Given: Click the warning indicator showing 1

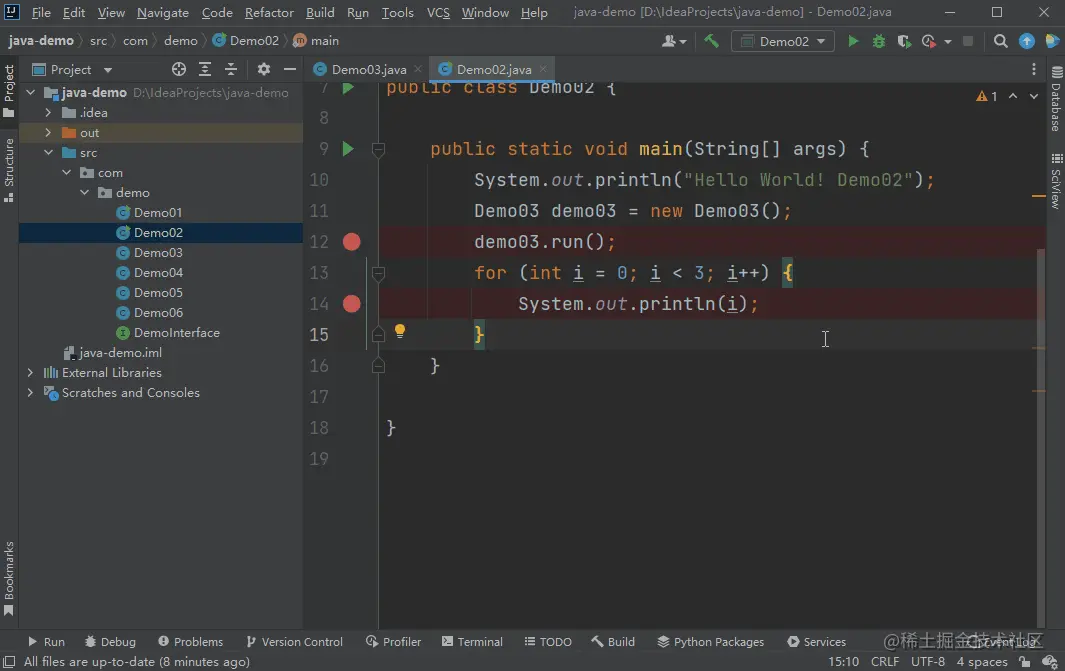Looking at the screenshot, I should click(x=987, y=96).
